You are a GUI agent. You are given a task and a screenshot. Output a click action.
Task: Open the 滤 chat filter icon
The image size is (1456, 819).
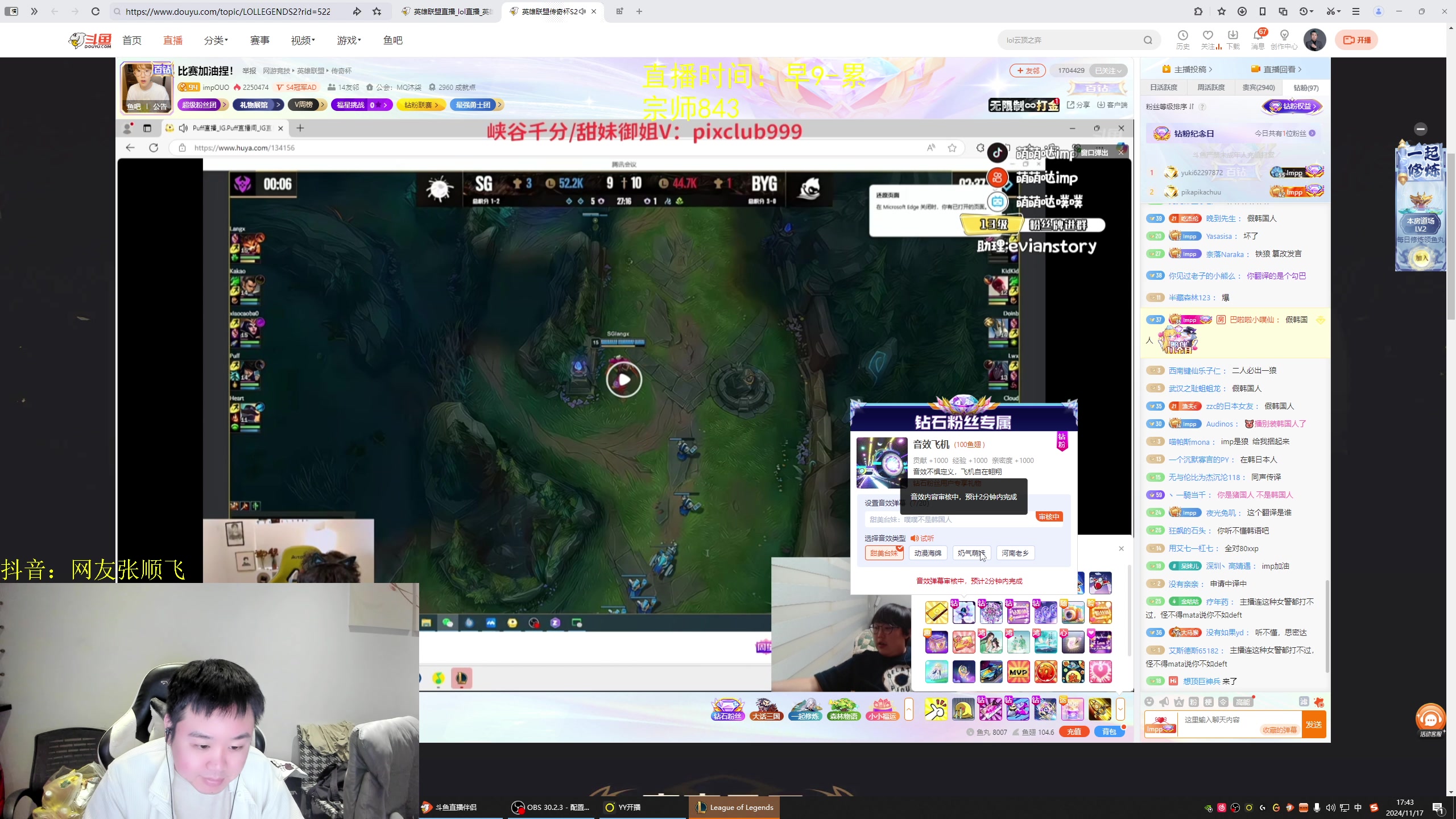click(x=1304, y=702)
